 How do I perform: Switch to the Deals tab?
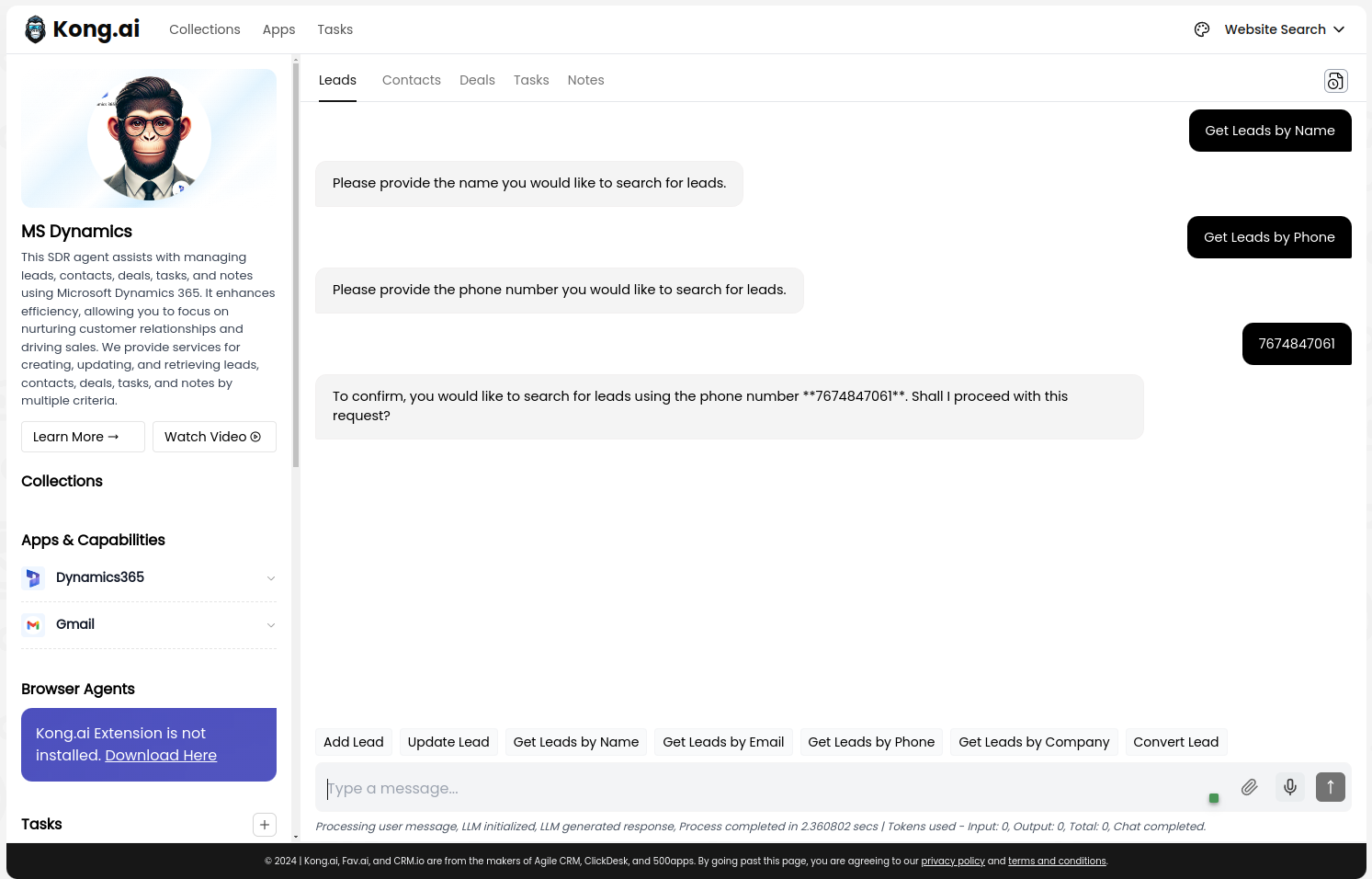(477, 80)
